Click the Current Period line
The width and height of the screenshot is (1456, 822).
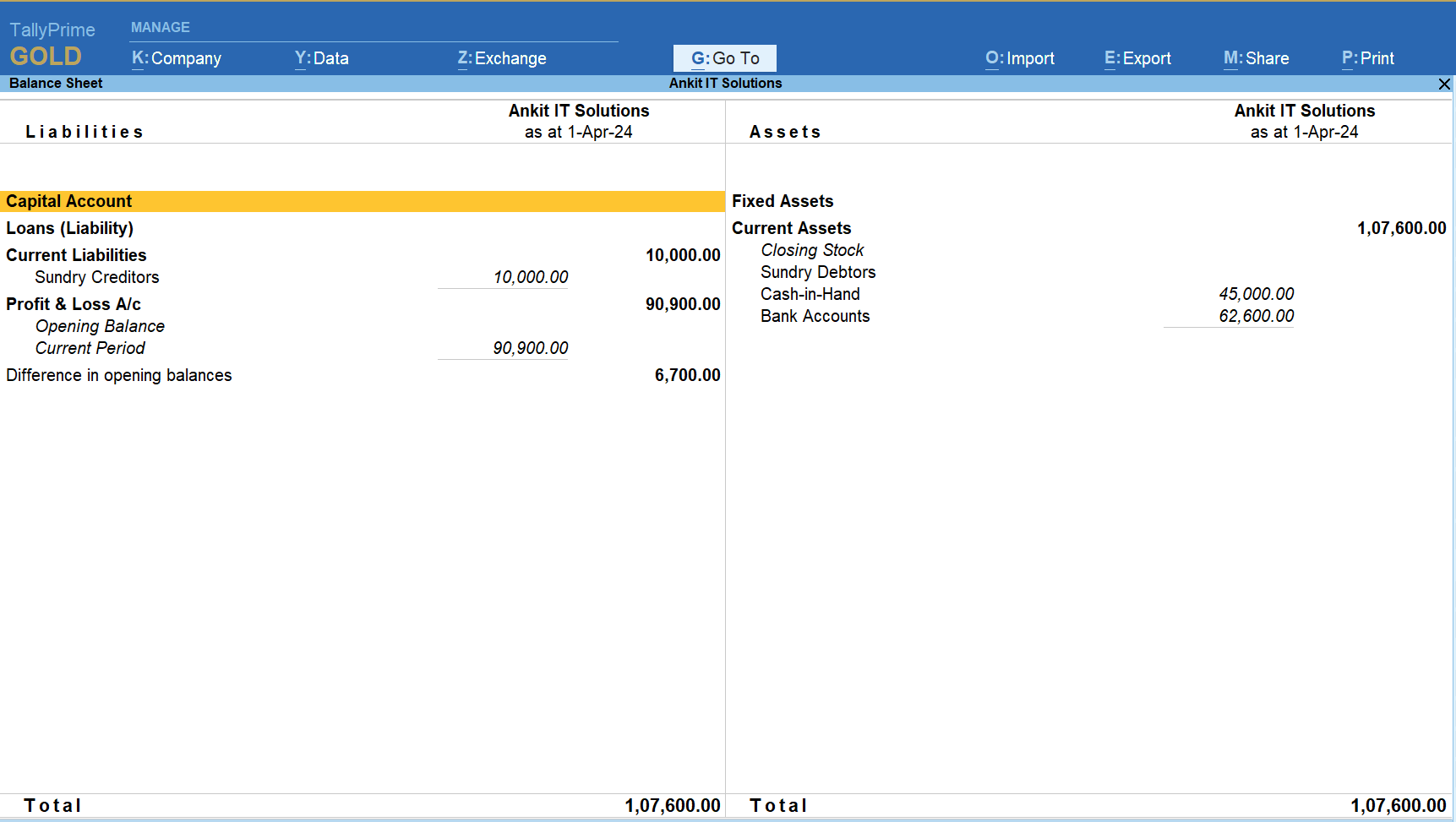click(90, 348)
